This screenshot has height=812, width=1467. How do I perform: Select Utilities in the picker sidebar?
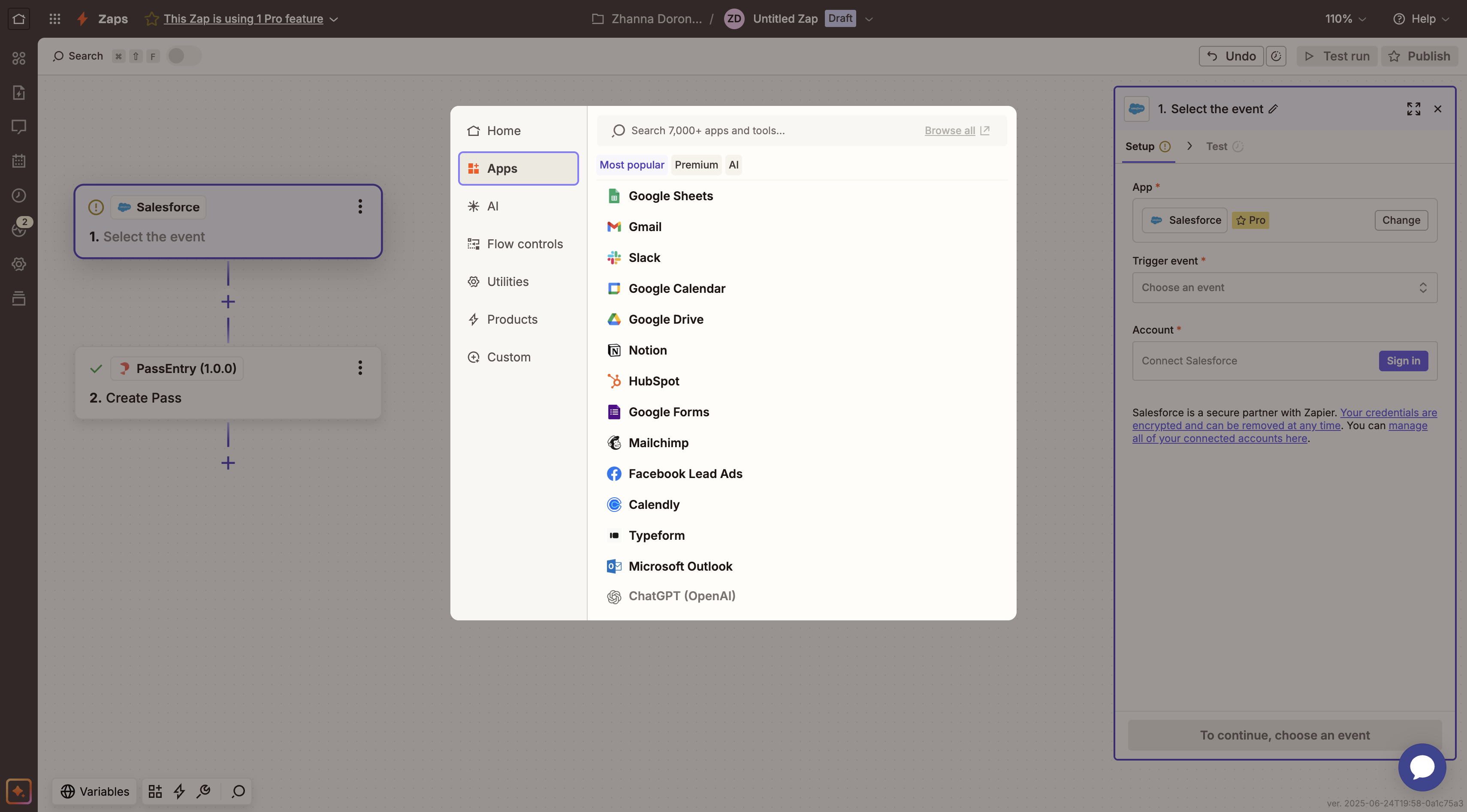point(518,282)
